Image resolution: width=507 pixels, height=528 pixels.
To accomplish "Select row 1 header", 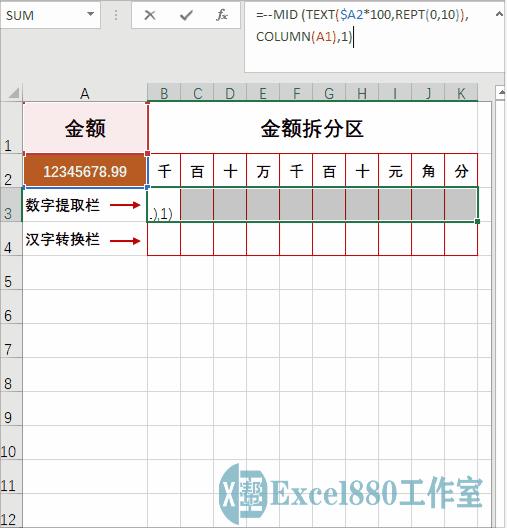I will pyautogui.click(x=11, y=128).
